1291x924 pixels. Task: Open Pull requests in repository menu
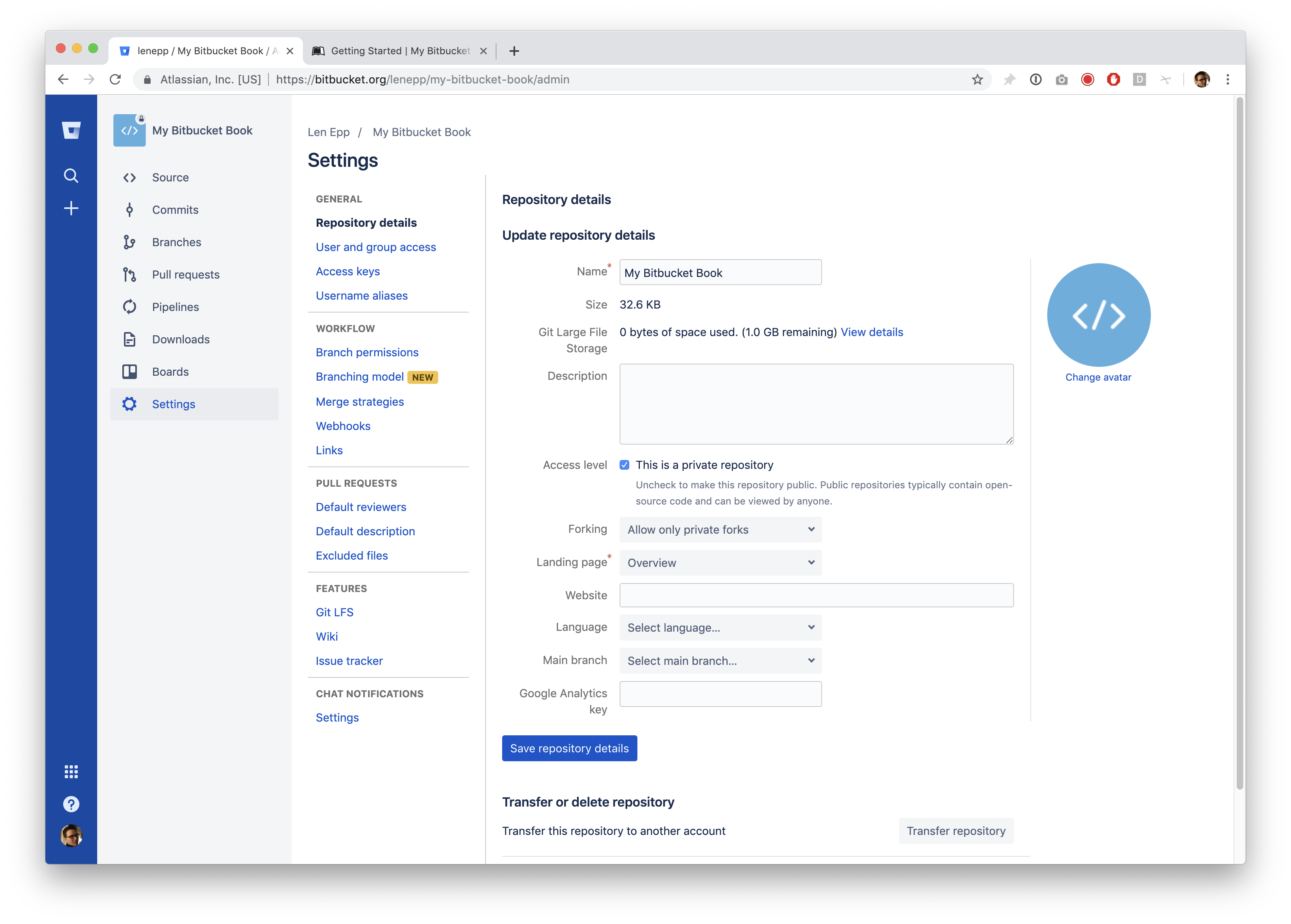point(194,275)
